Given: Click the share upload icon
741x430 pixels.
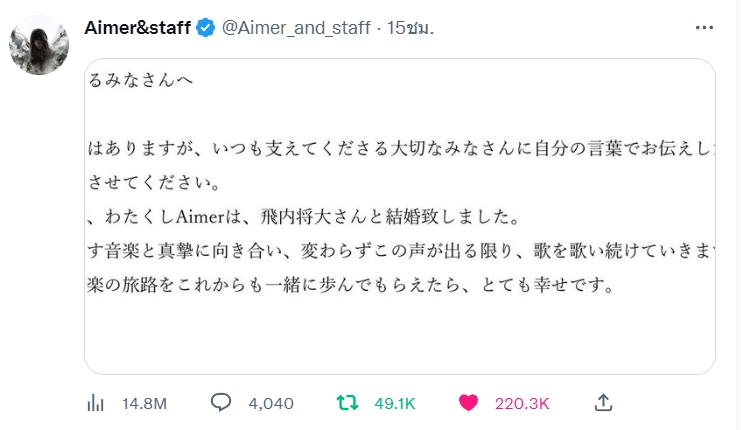Looking at the screenshot, I should (x=603, y=402).
